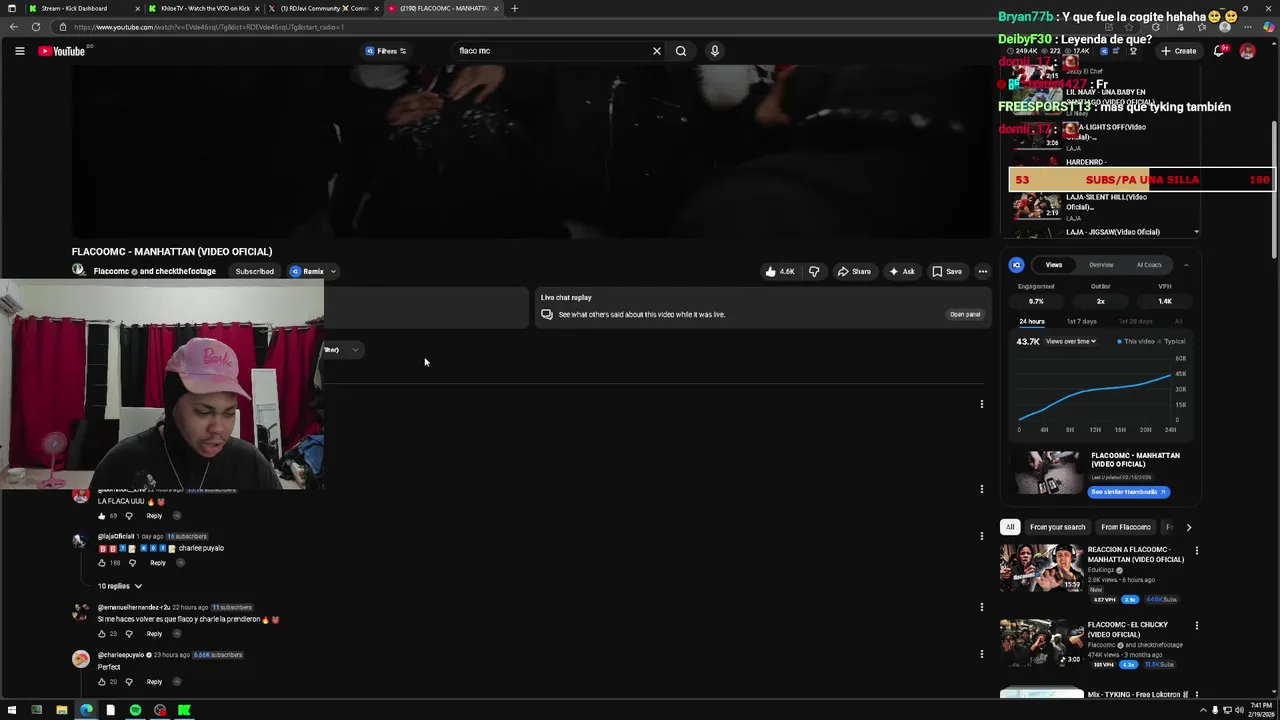
Task: Open the Filters button beside search
Action: [386, 51]
